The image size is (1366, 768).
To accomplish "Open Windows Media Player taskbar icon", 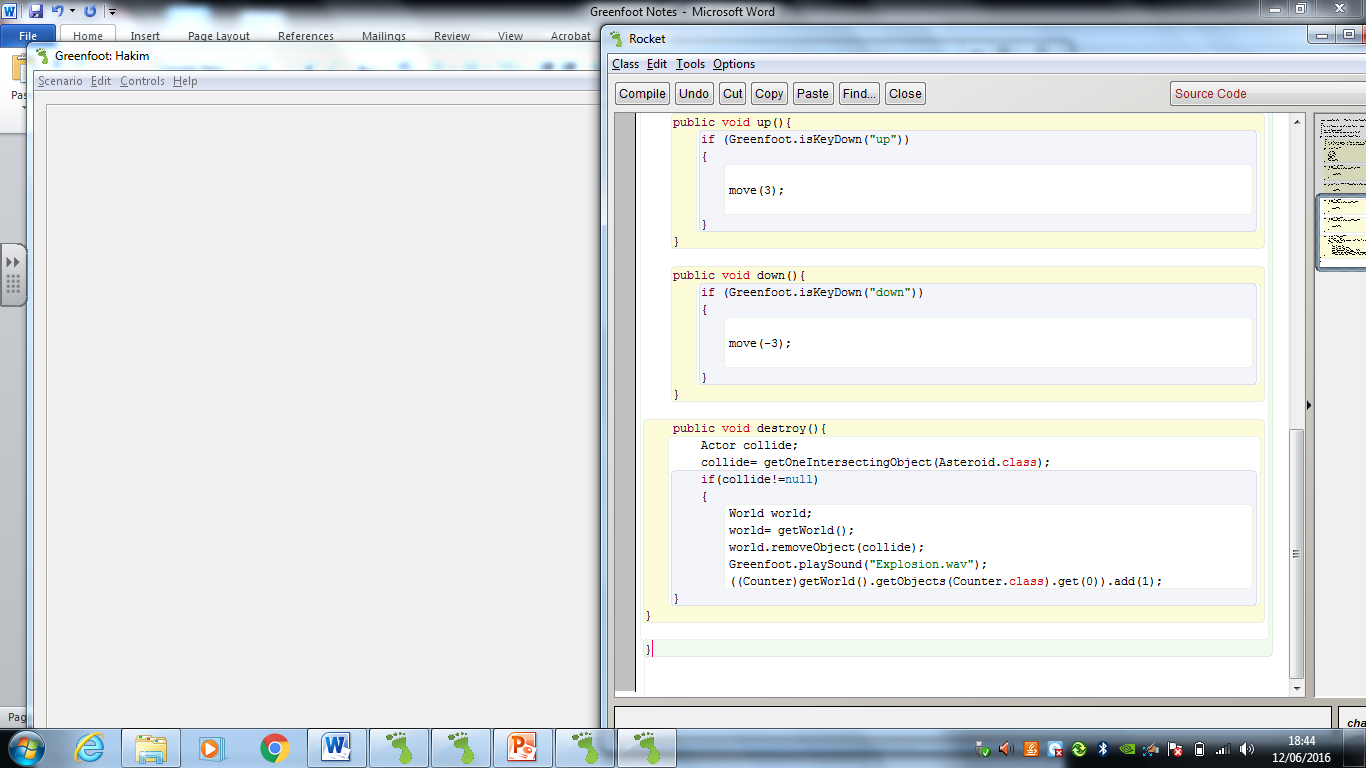I will click(x=211, y=747).
